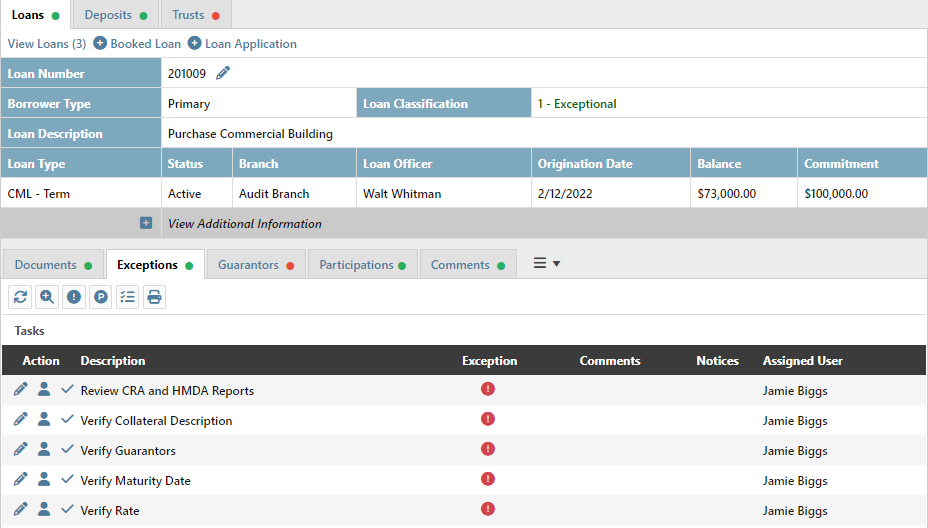The image size is (928, 528).
Task: Edit loan number with pencil icon
Action: [x=223, y=73]
